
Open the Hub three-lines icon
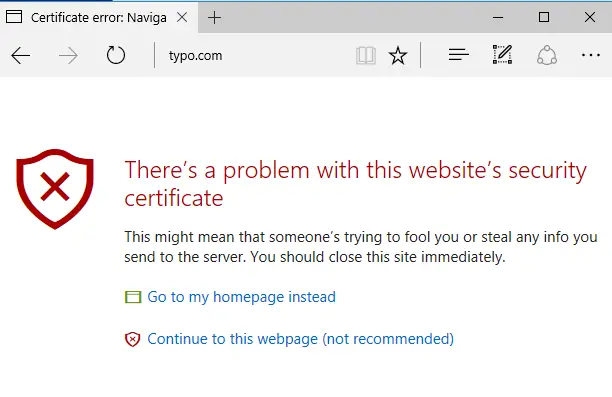[459, 55]
